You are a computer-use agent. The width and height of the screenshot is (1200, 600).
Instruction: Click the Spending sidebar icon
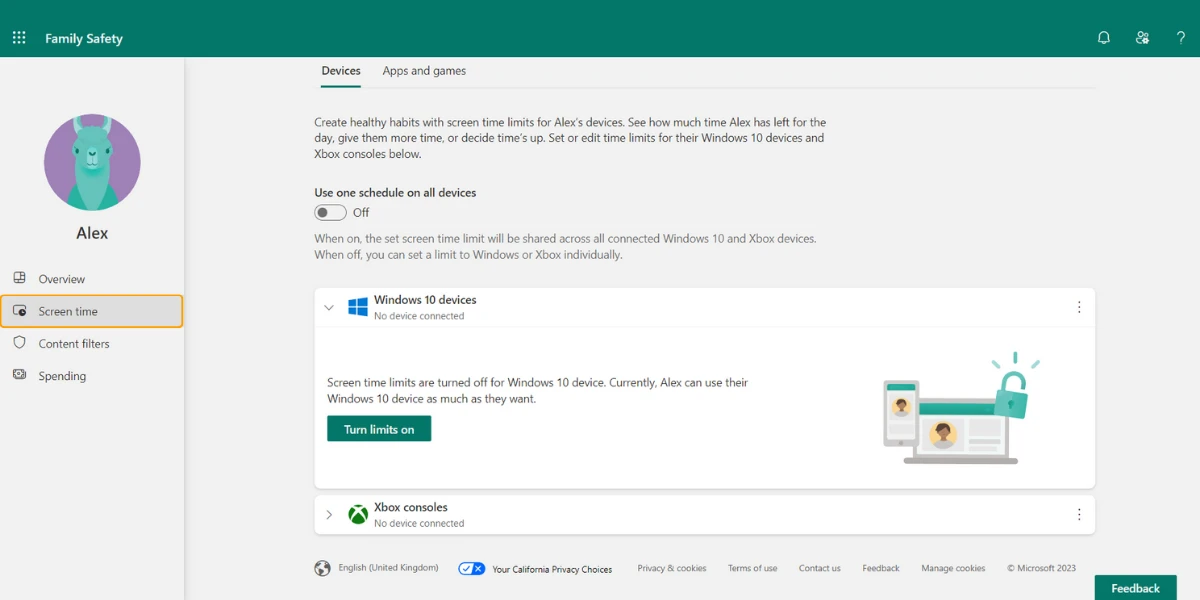(19, 375)
